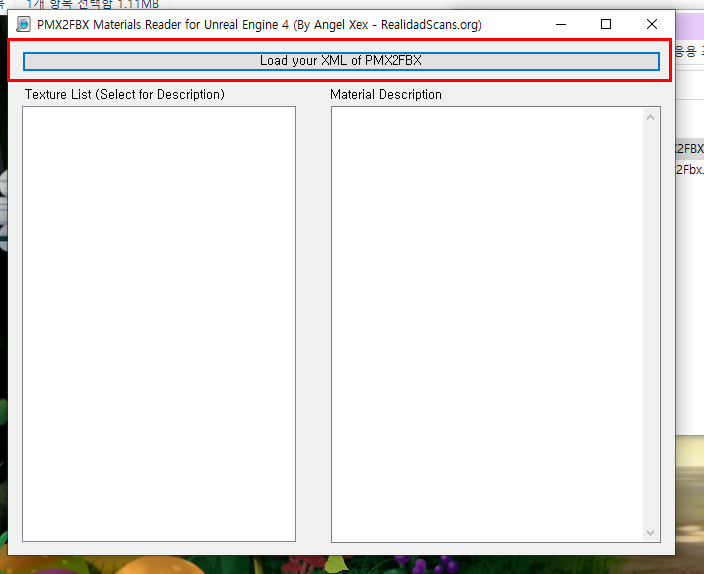Click the Material Description label
704x574 pixels.
click(386, 94)
